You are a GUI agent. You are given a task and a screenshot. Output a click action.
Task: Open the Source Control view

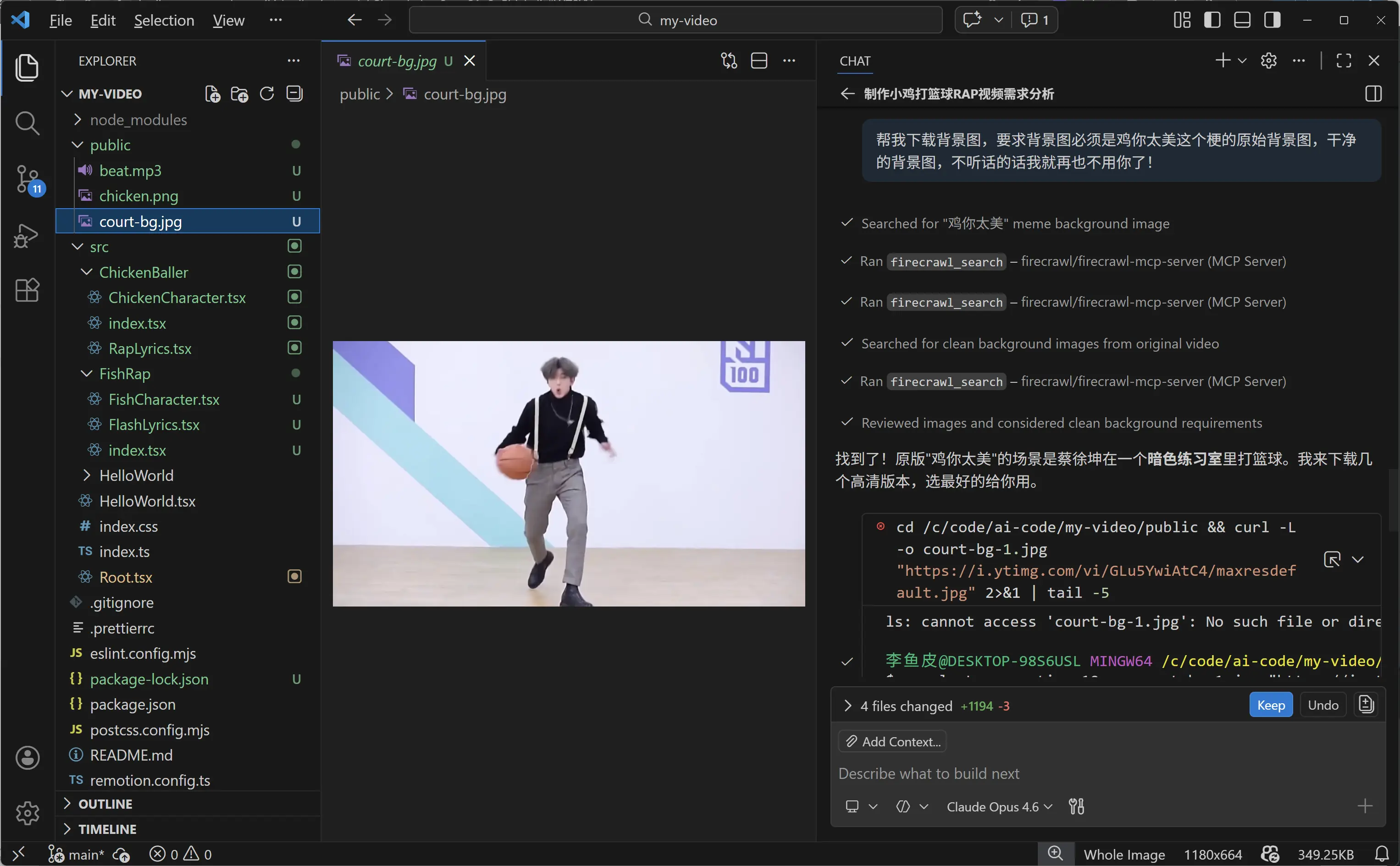pos(27,179)
